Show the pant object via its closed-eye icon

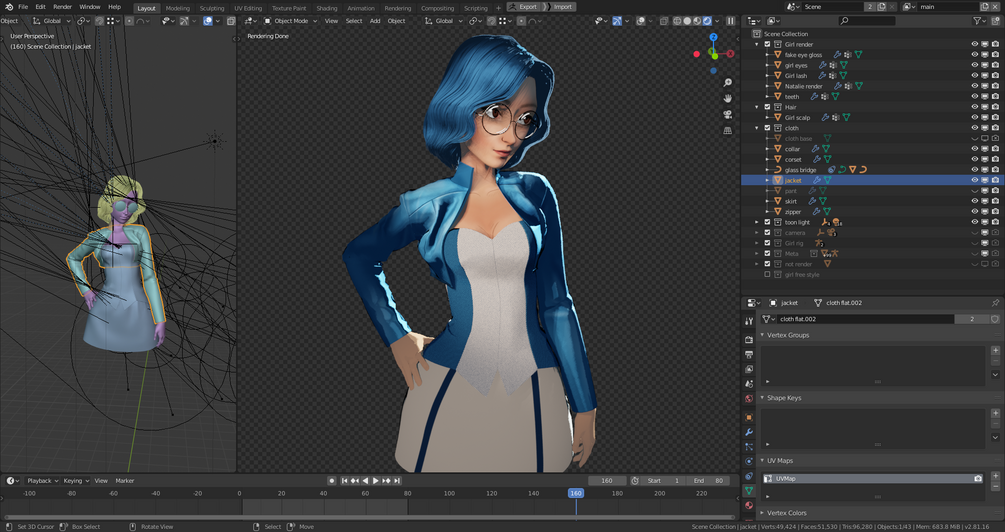click(975, 191)
